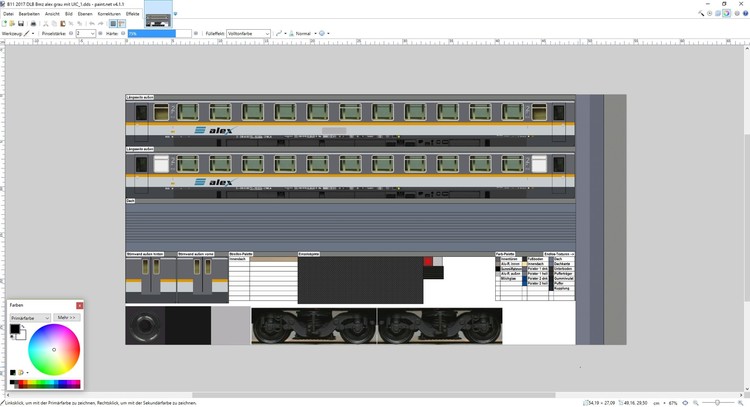
Task: Click the Copy icon in the toolbar
Action: point(54,23)
